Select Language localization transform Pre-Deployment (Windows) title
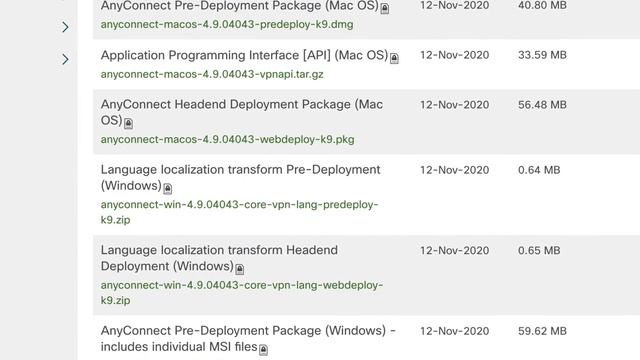The image size is (640, 360). [240, 178]
